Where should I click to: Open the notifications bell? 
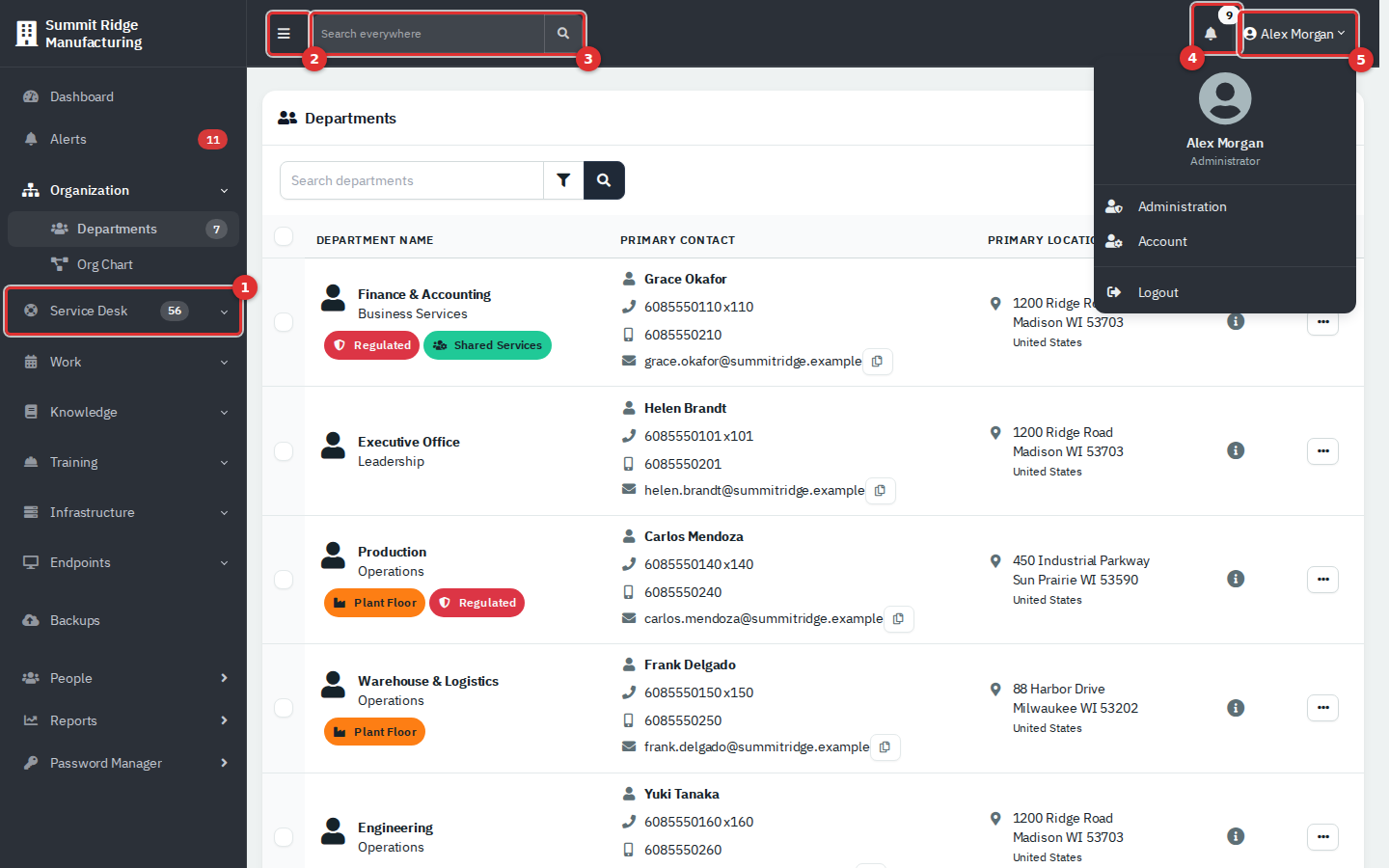click(x=1211, y=34)
